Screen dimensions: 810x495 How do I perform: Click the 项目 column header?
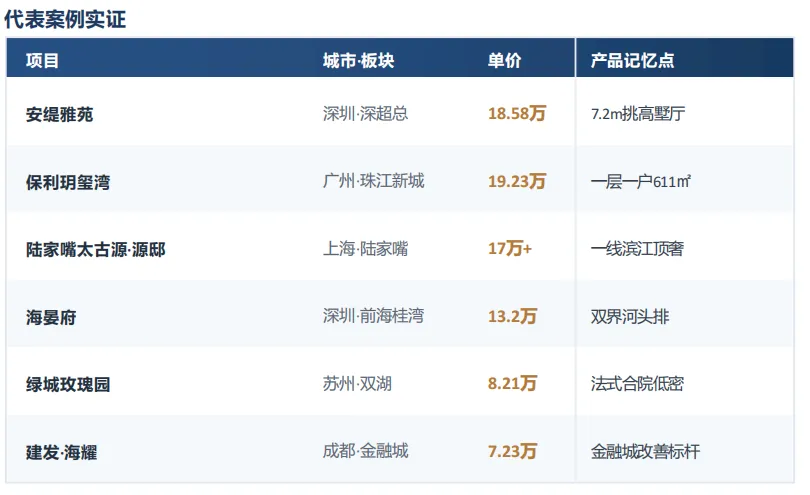(42, 60)
